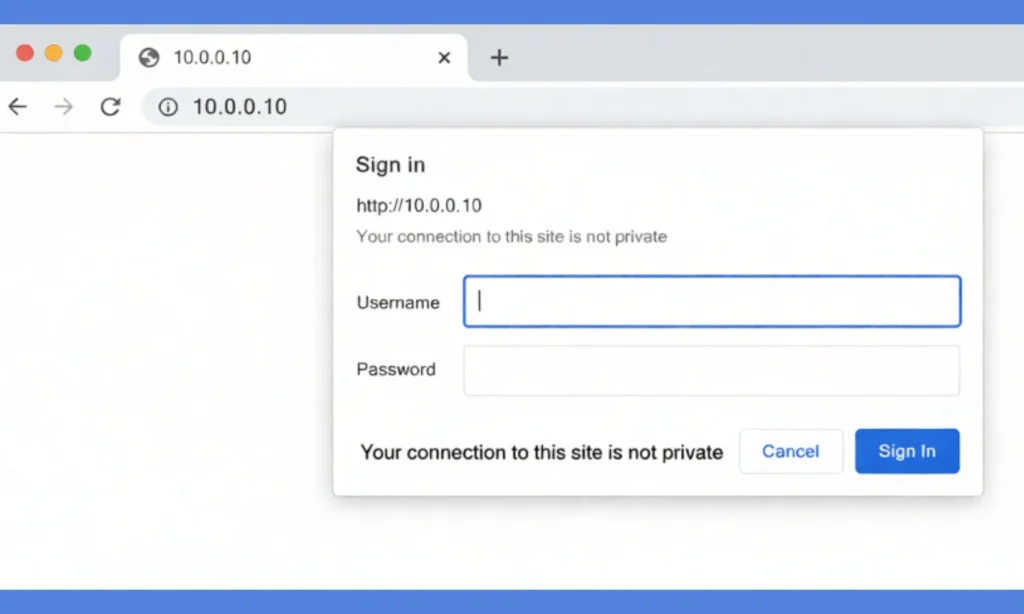Screen dimensions: 1024x614
Task: Click the globe favicon on the tab
Action: 148,57
